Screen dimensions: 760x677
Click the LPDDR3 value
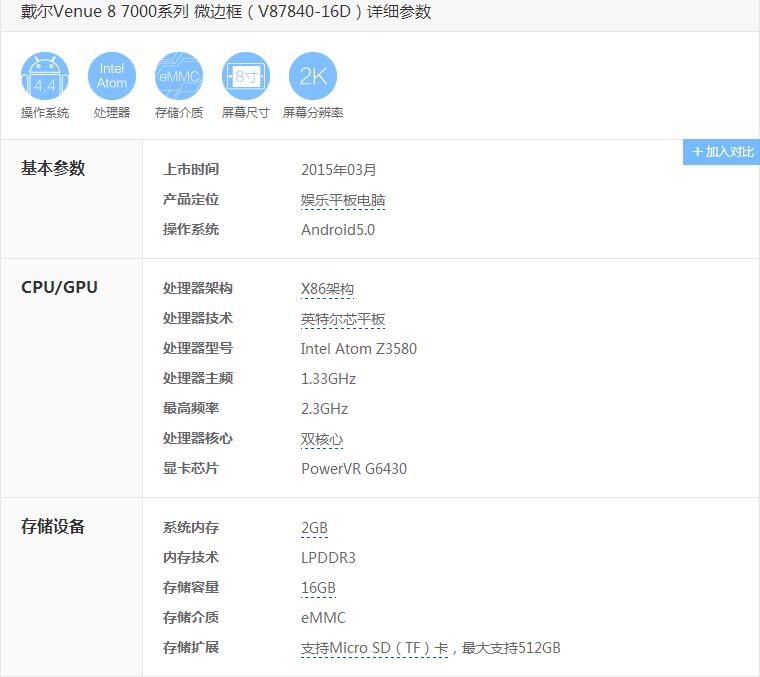coord(328,558)
